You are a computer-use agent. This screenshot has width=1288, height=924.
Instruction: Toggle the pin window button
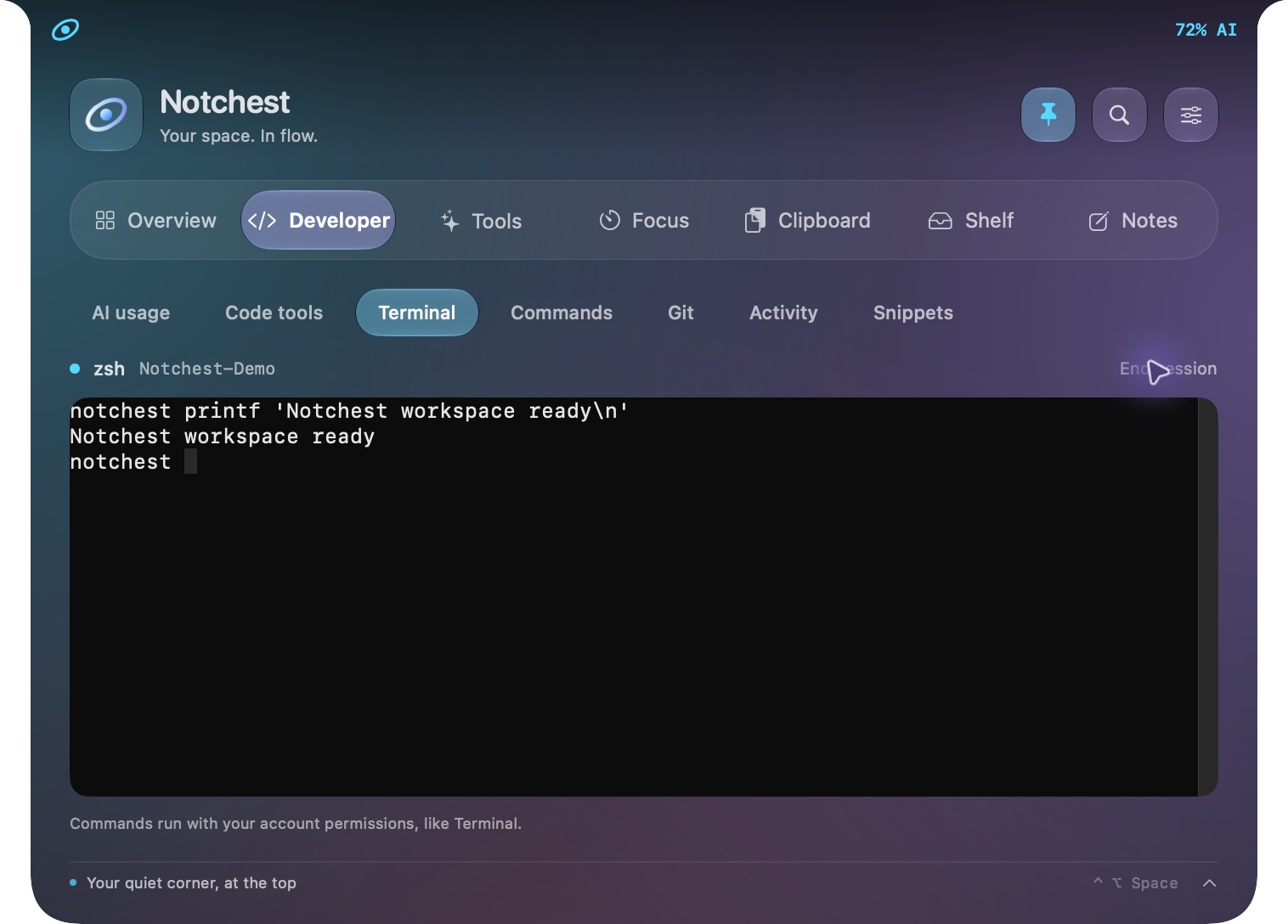pyautogui.click(x=1048, y=115)
